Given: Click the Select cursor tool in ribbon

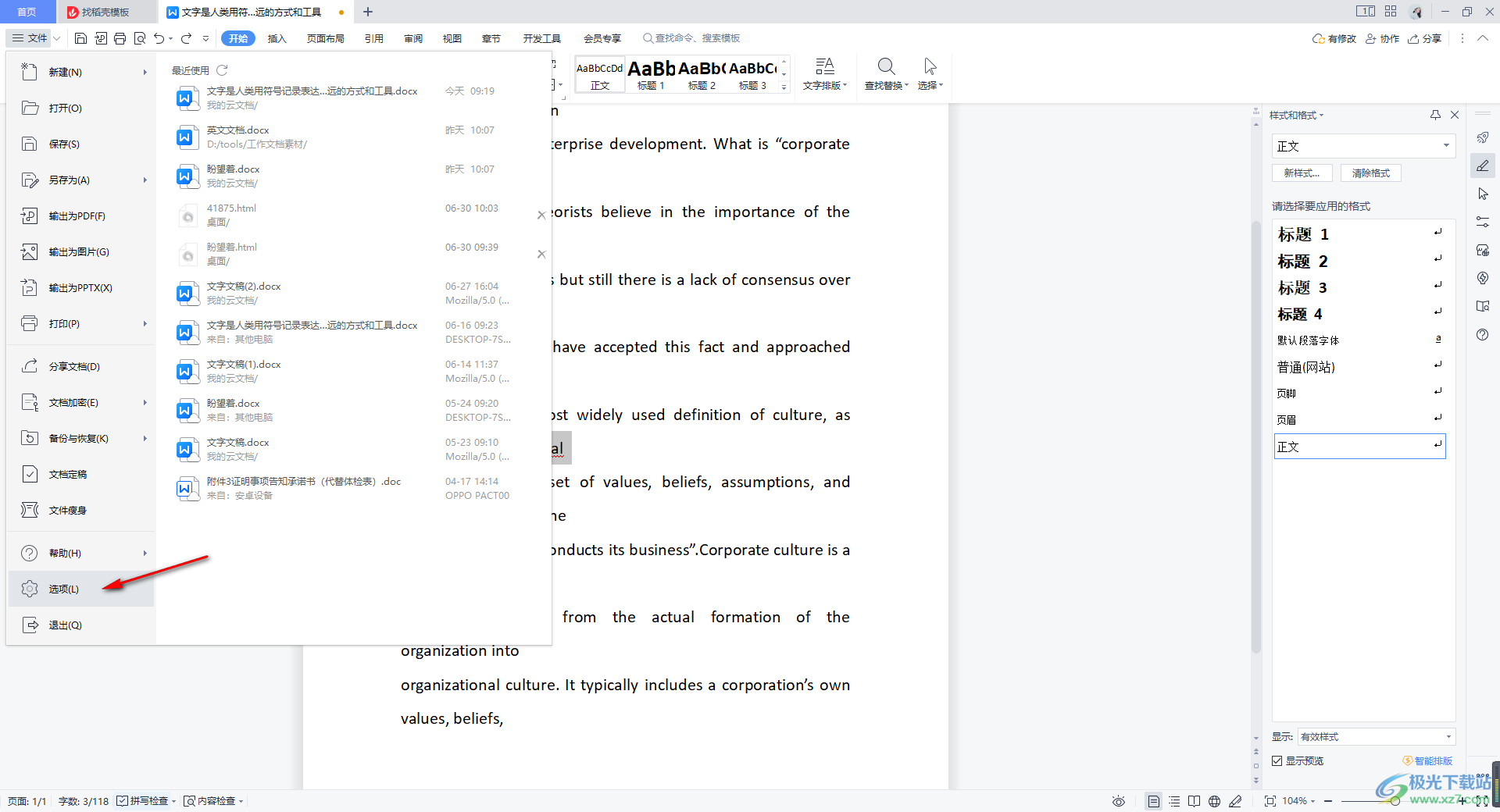Looking at the screenshot, I should [x=930, y=75].
